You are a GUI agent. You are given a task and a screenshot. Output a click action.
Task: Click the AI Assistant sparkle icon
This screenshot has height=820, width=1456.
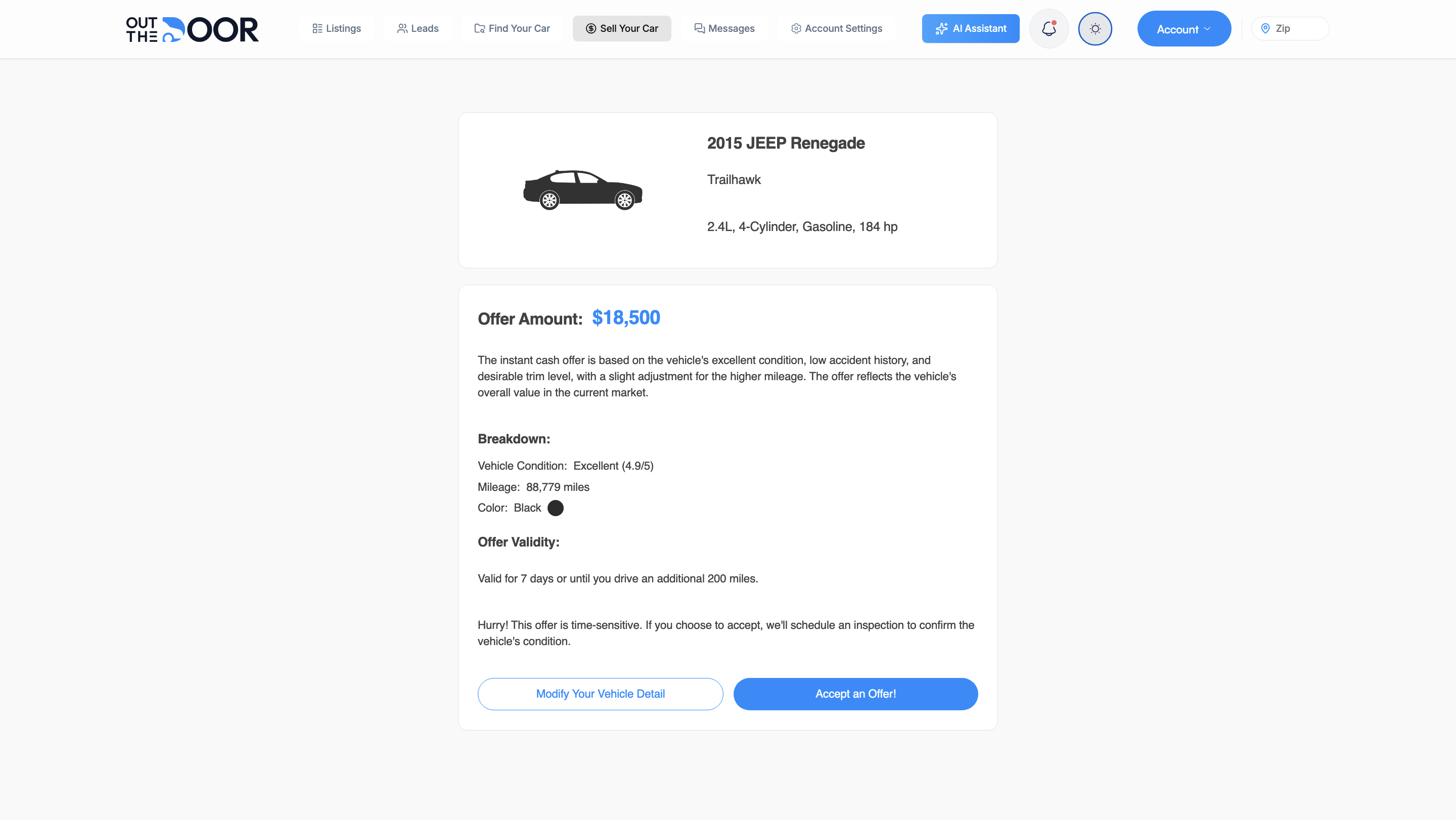[x=941, y=28]
